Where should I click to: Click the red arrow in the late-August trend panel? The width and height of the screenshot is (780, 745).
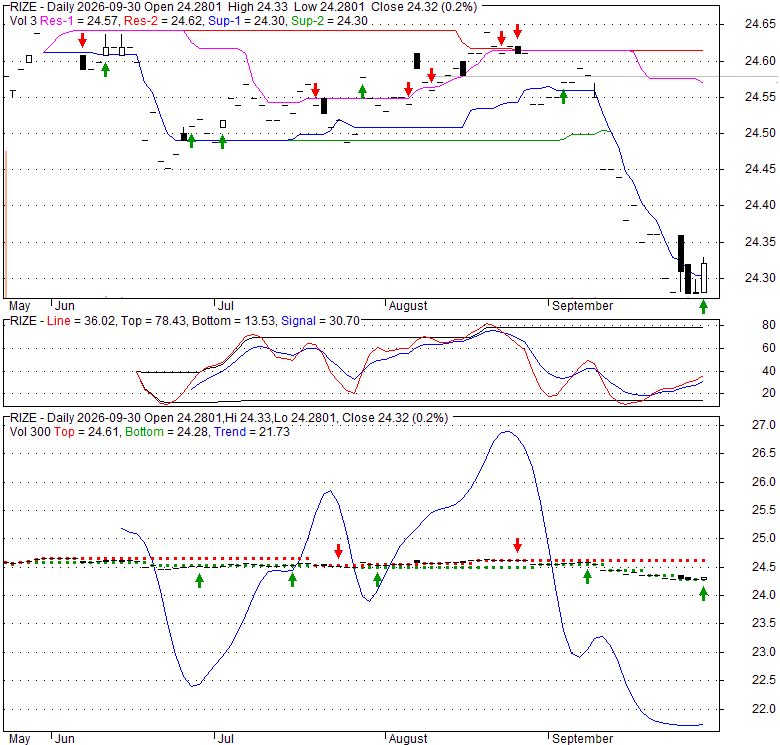pos(518,546)
